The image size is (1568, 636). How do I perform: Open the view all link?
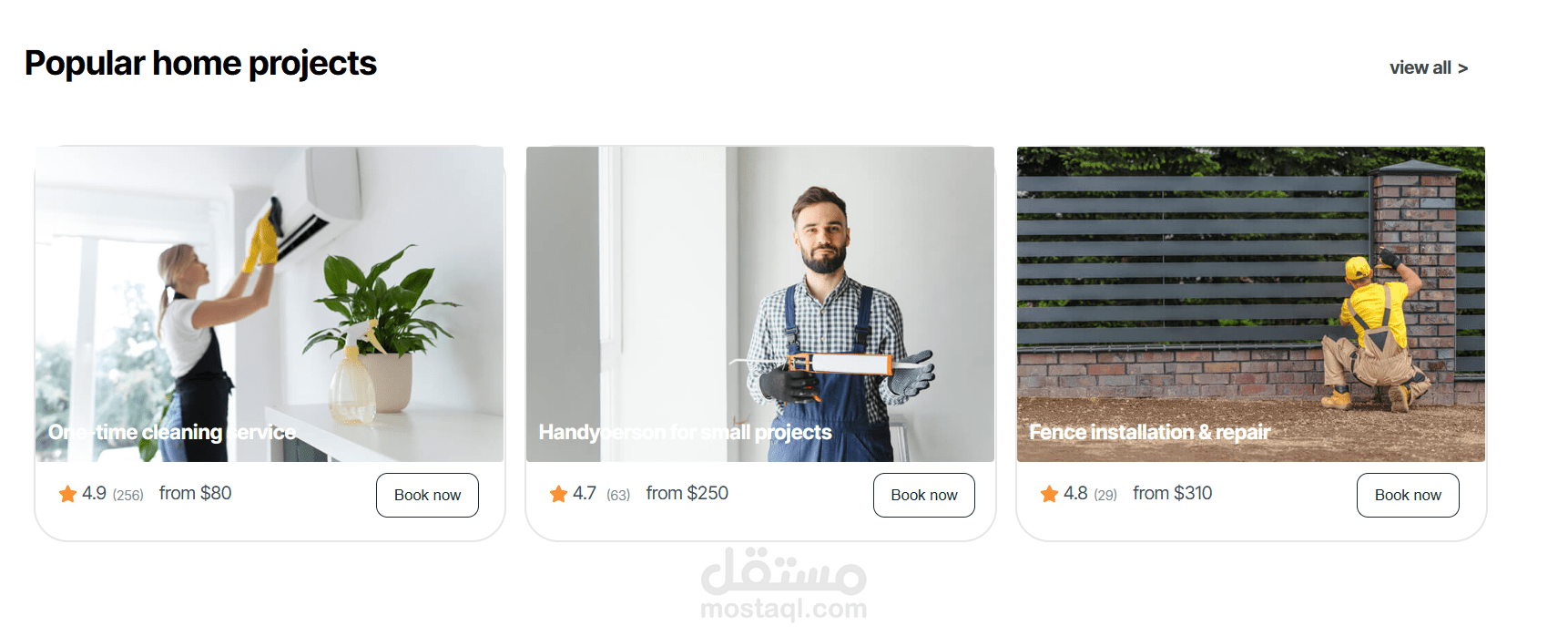click(1420, 68)
